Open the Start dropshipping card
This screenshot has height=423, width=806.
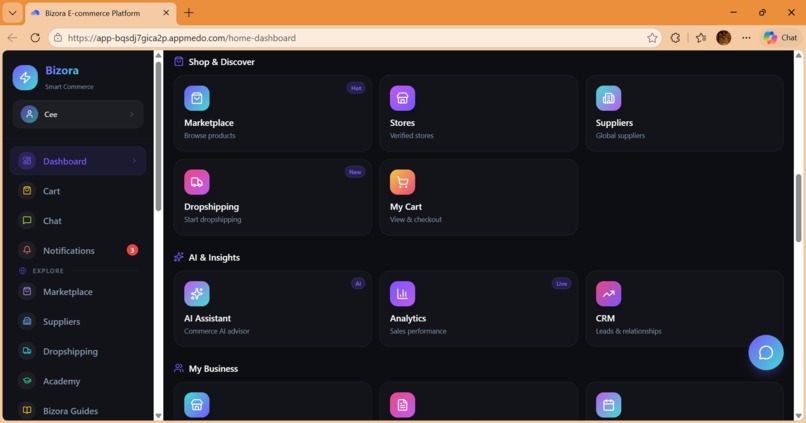click(272, 197)
